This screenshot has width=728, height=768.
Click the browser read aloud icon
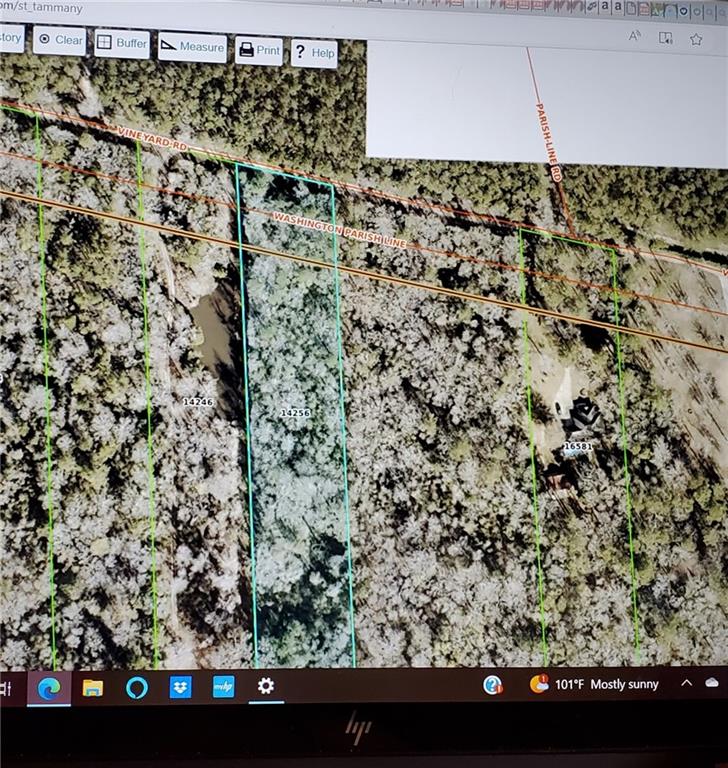click(635, 36)
